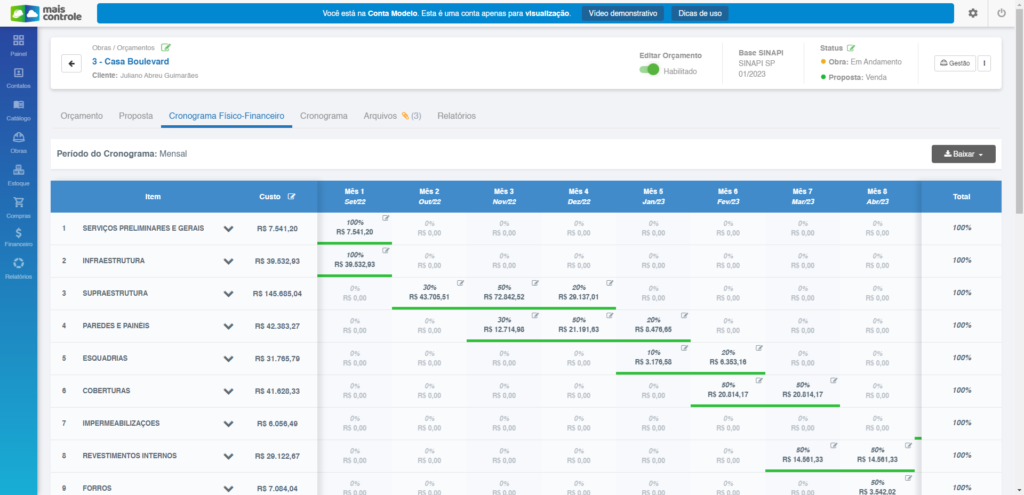Screen dimensions: 1024x495
Task: Switch to the Proposta tab
Action: click(136, 116)
